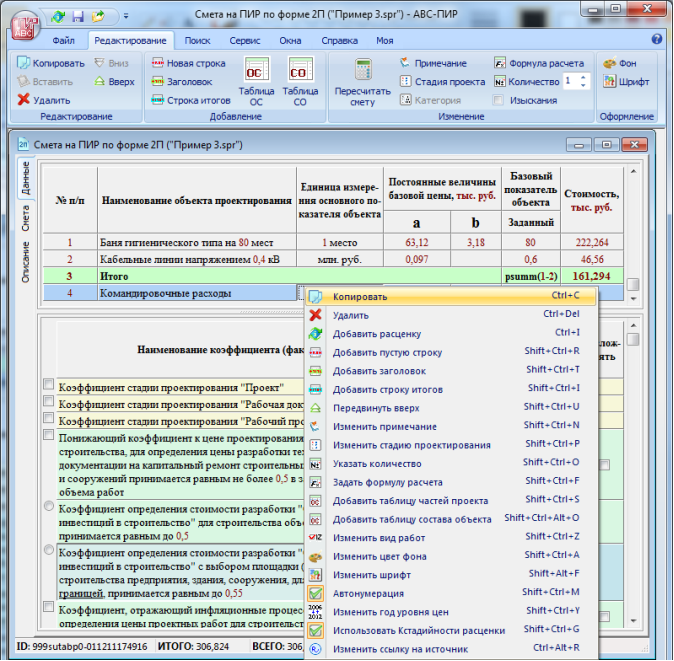The height and width of the screenshot is (661, 674).
Task: Check the "Рабочая док" stage coefficient checkbox
Action: [x=49, y=401]
